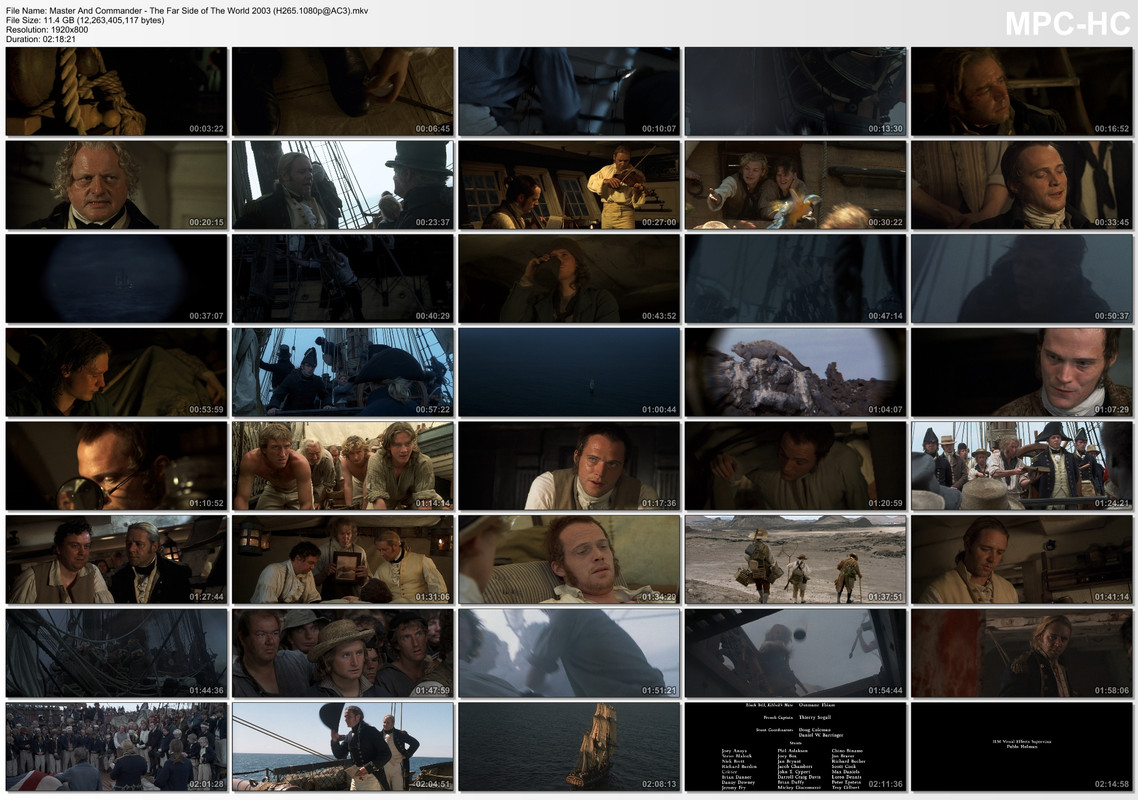Screen dimensions: 1138x800
Task: Select the final credits frame at 02:14:58
Action: point(1022,747)
